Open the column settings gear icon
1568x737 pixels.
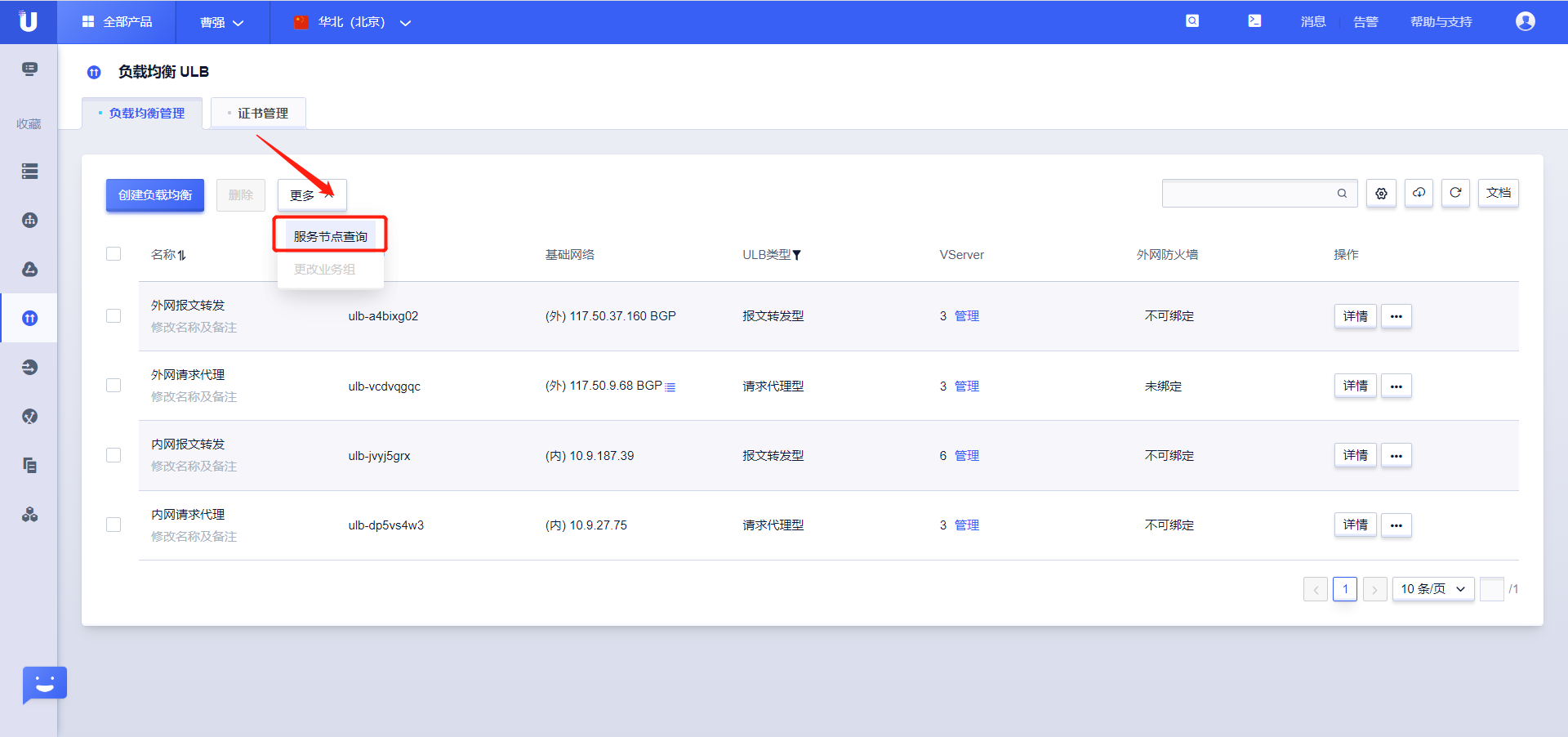pos(1381,194)
